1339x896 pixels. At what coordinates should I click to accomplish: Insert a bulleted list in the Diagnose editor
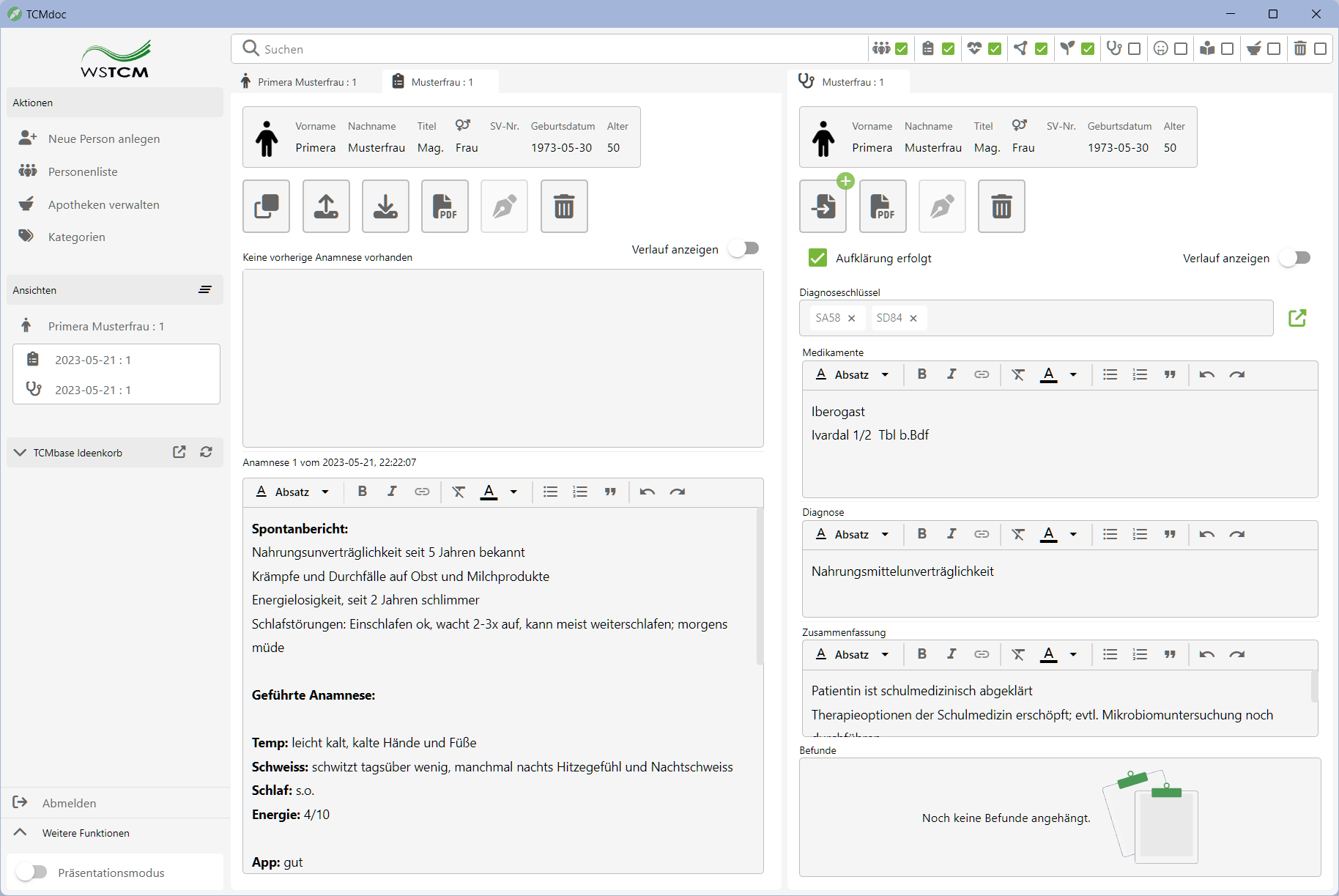[x=1110, y=534]
